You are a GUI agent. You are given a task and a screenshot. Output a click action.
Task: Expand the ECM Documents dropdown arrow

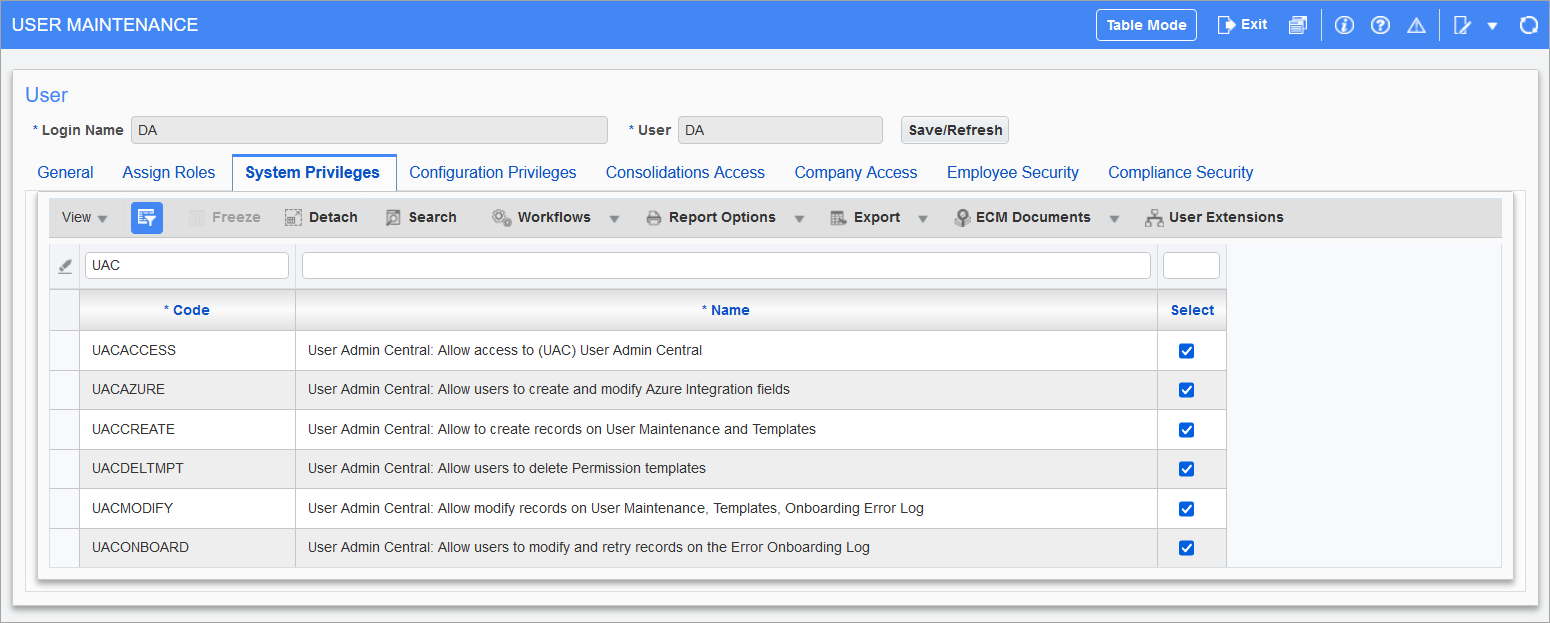(1114, 218)
